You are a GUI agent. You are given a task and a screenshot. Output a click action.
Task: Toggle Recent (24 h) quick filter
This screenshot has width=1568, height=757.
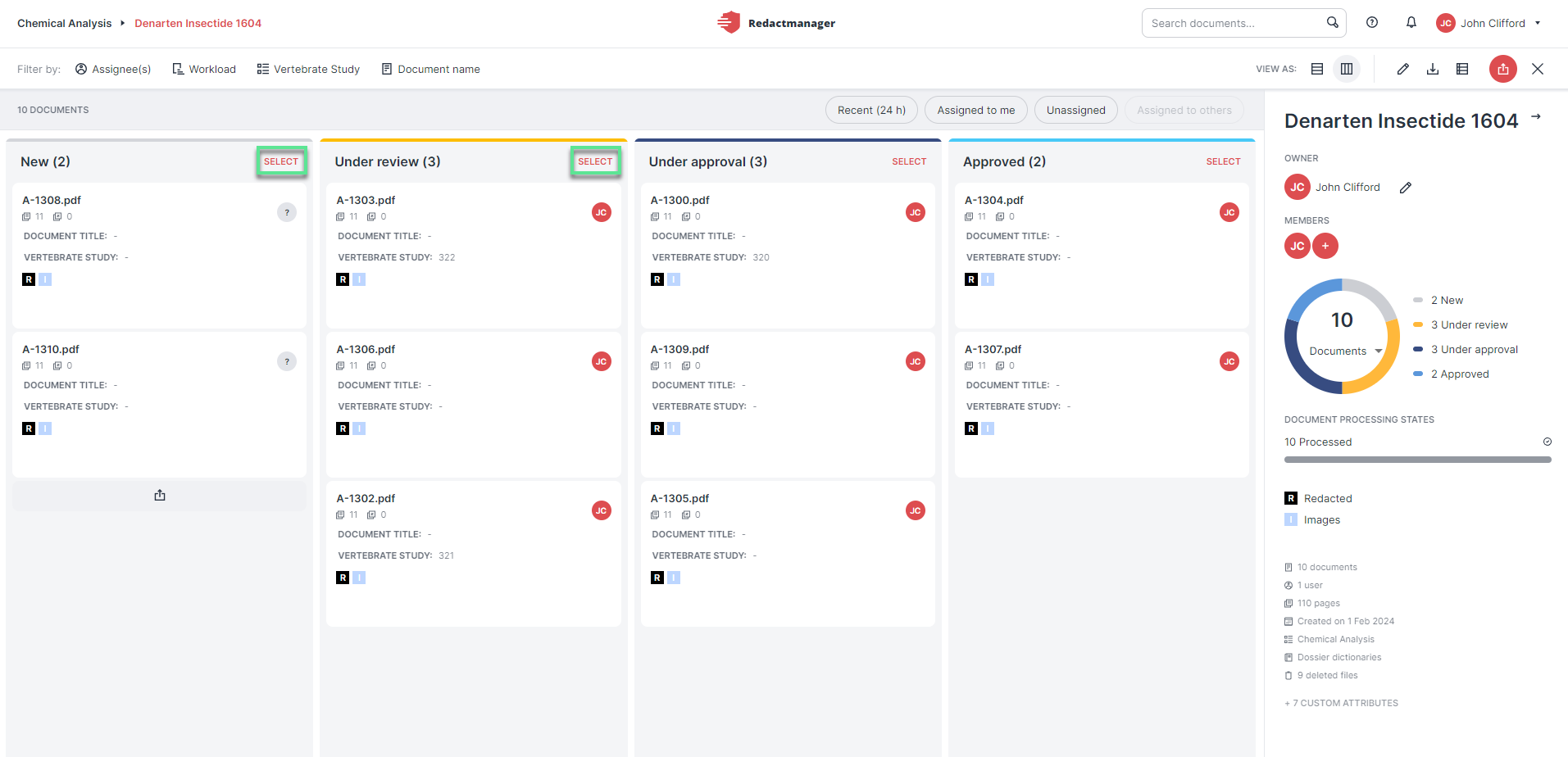coord(871,110)
